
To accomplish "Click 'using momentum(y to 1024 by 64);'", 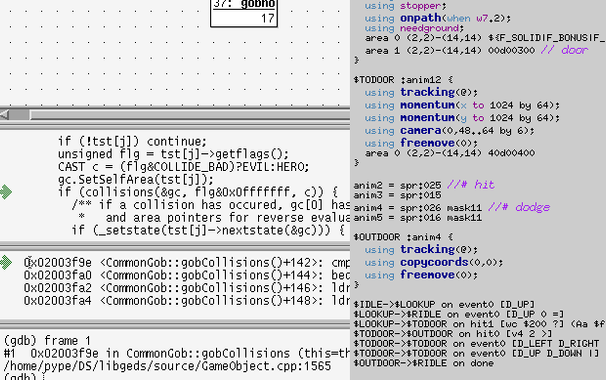I will click(x=462, y=118).
